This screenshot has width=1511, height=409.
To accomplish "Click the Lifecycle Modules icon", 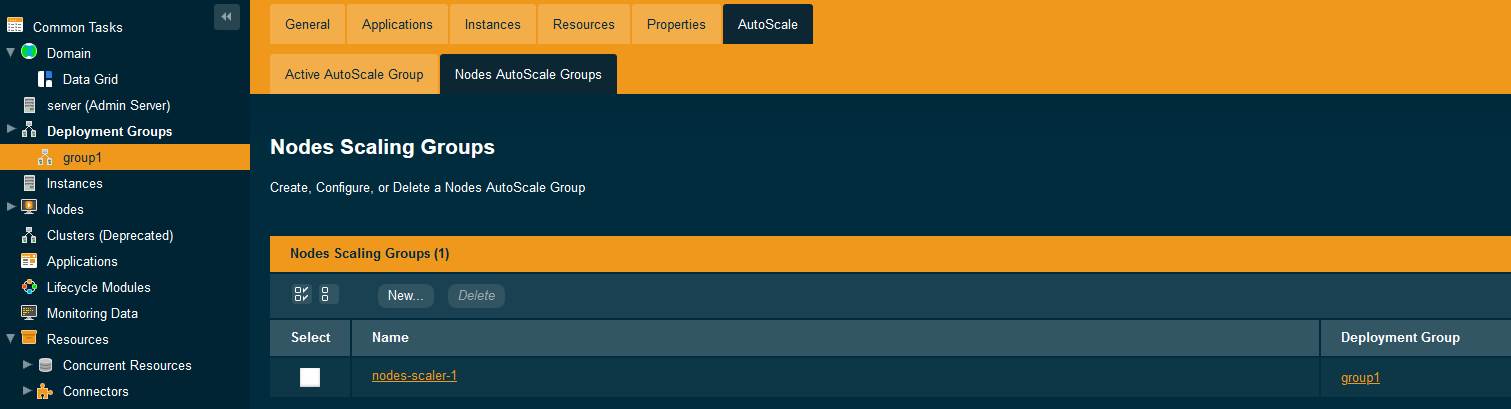I will (x=29, y=287).
